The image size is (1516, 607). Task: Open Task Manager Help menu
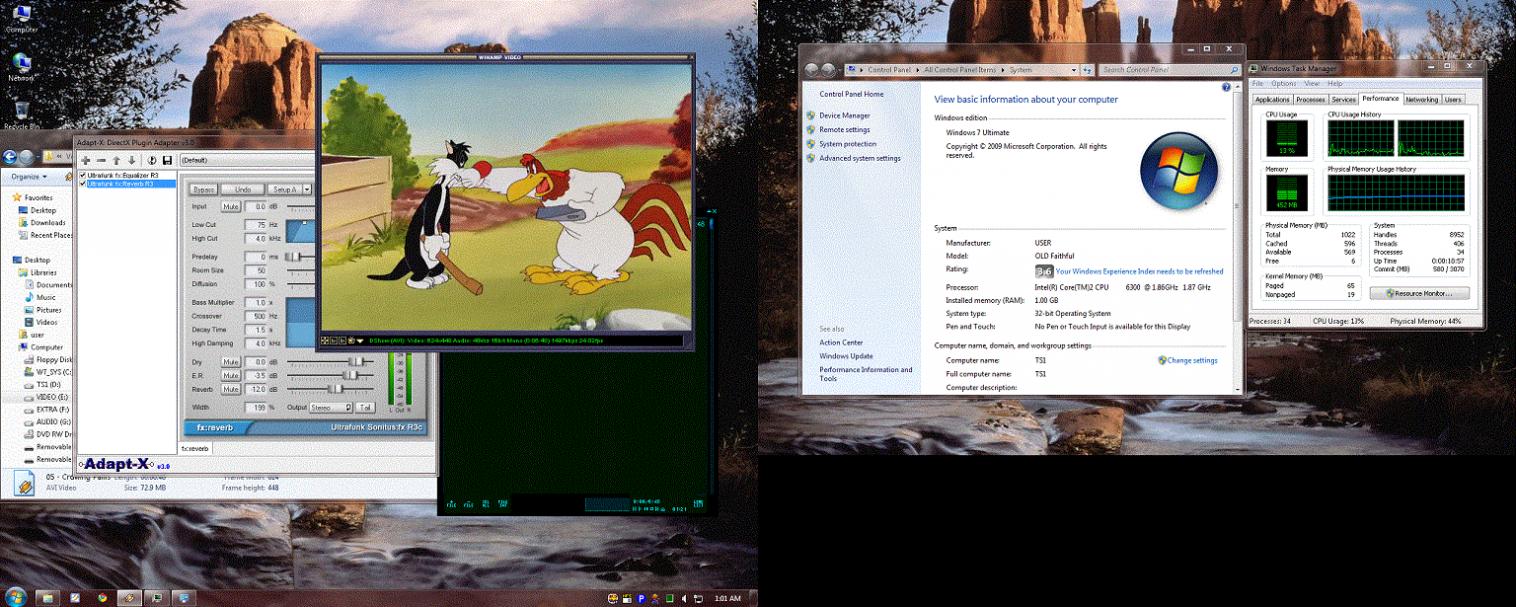click(1335, 84)
